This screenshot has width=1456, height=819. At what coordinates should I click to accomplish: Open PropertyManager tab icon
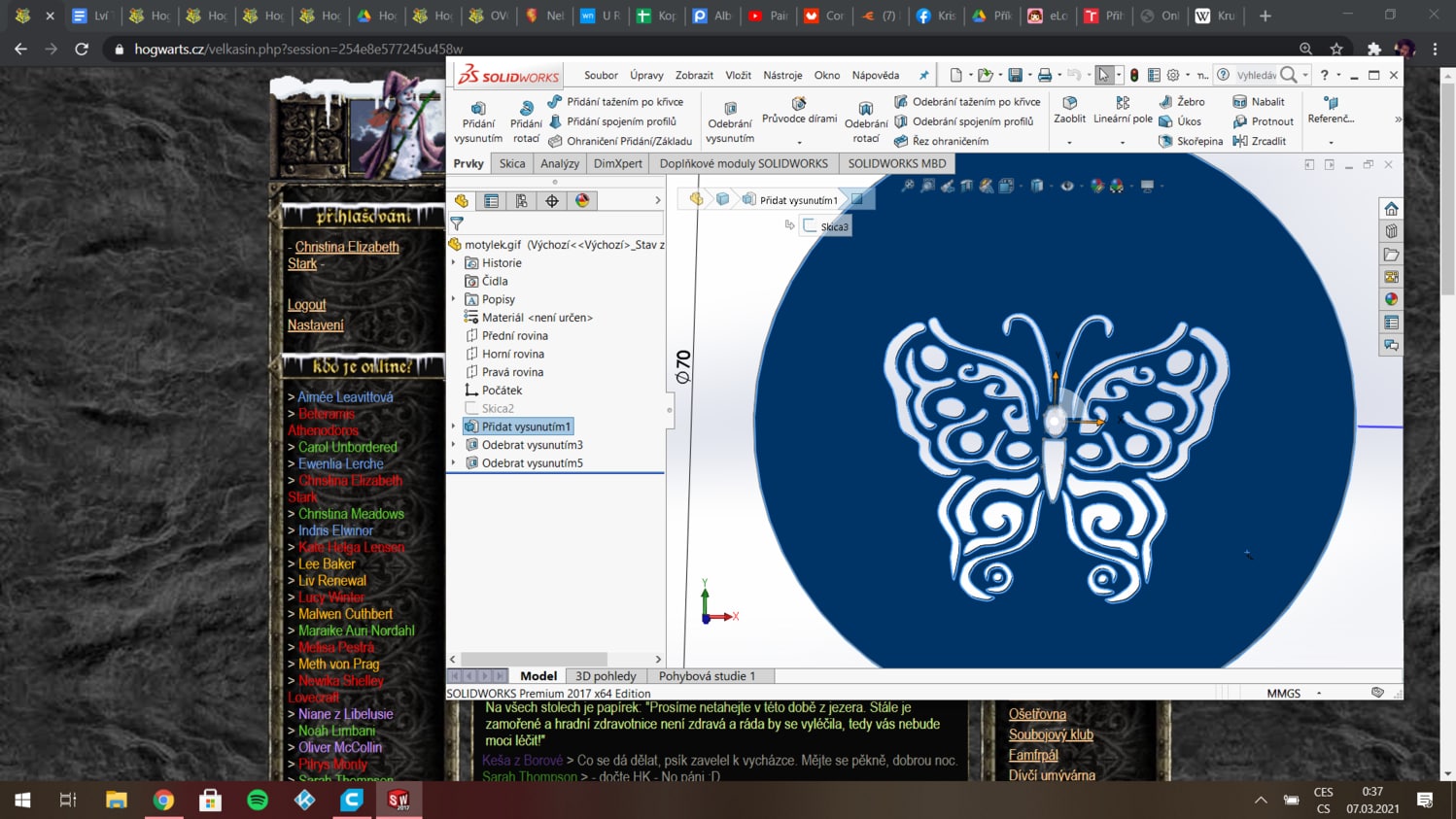491,201
